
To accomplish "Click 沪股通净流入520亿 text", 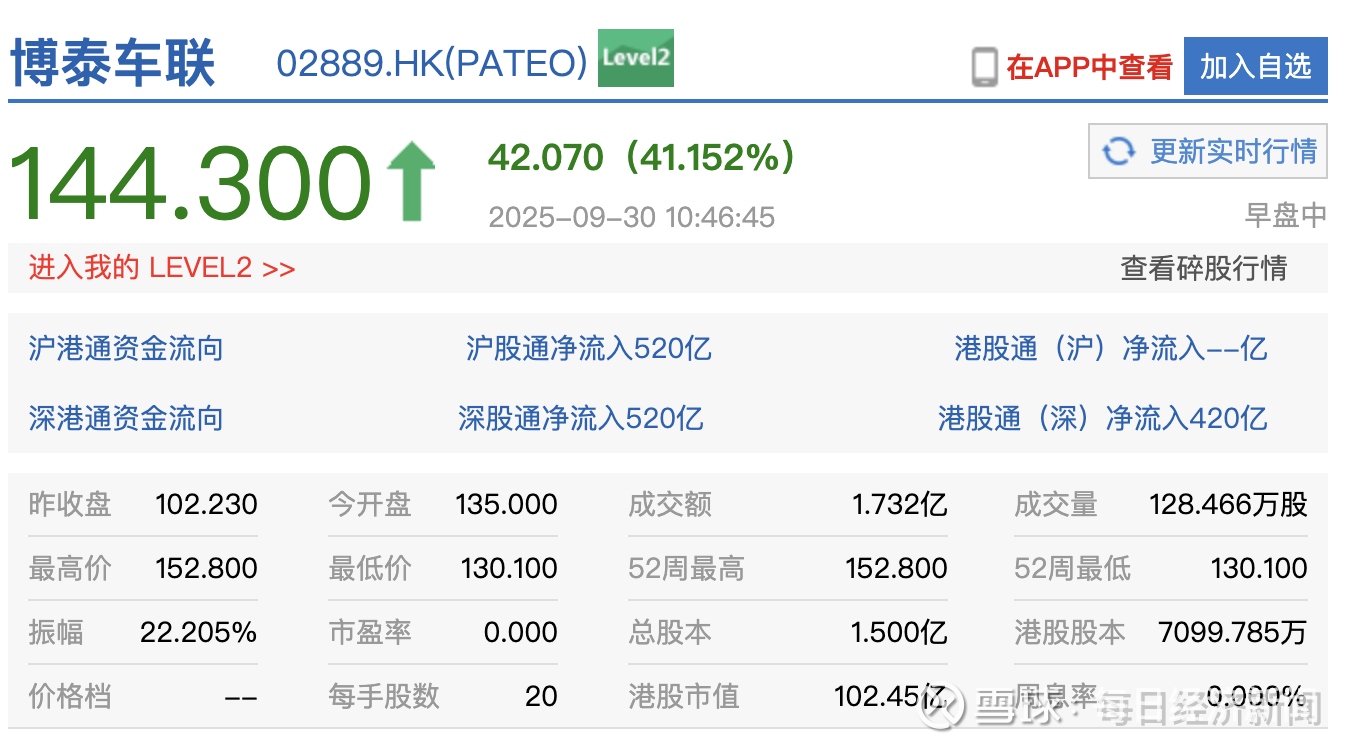I will (x=589, y=348).
